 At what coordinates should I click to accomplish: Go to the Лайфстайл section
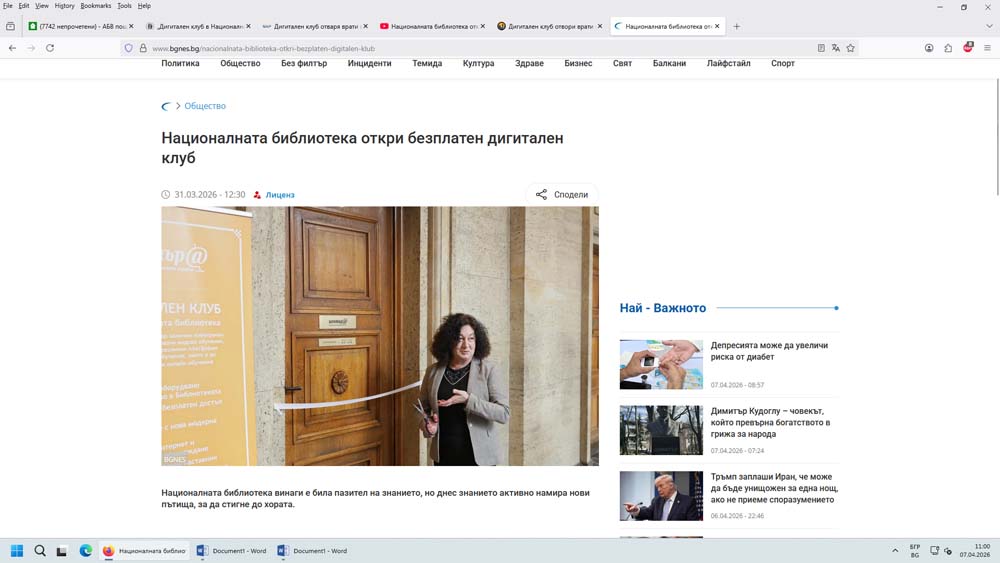coord(728,63)
